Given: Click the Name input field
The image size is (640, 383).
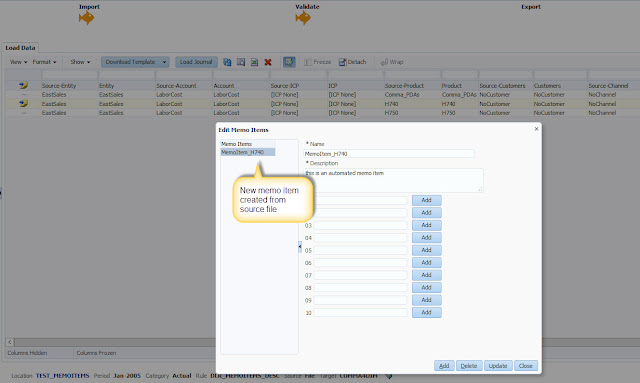Looking at the screenshot, I should [x=389, y=154].
